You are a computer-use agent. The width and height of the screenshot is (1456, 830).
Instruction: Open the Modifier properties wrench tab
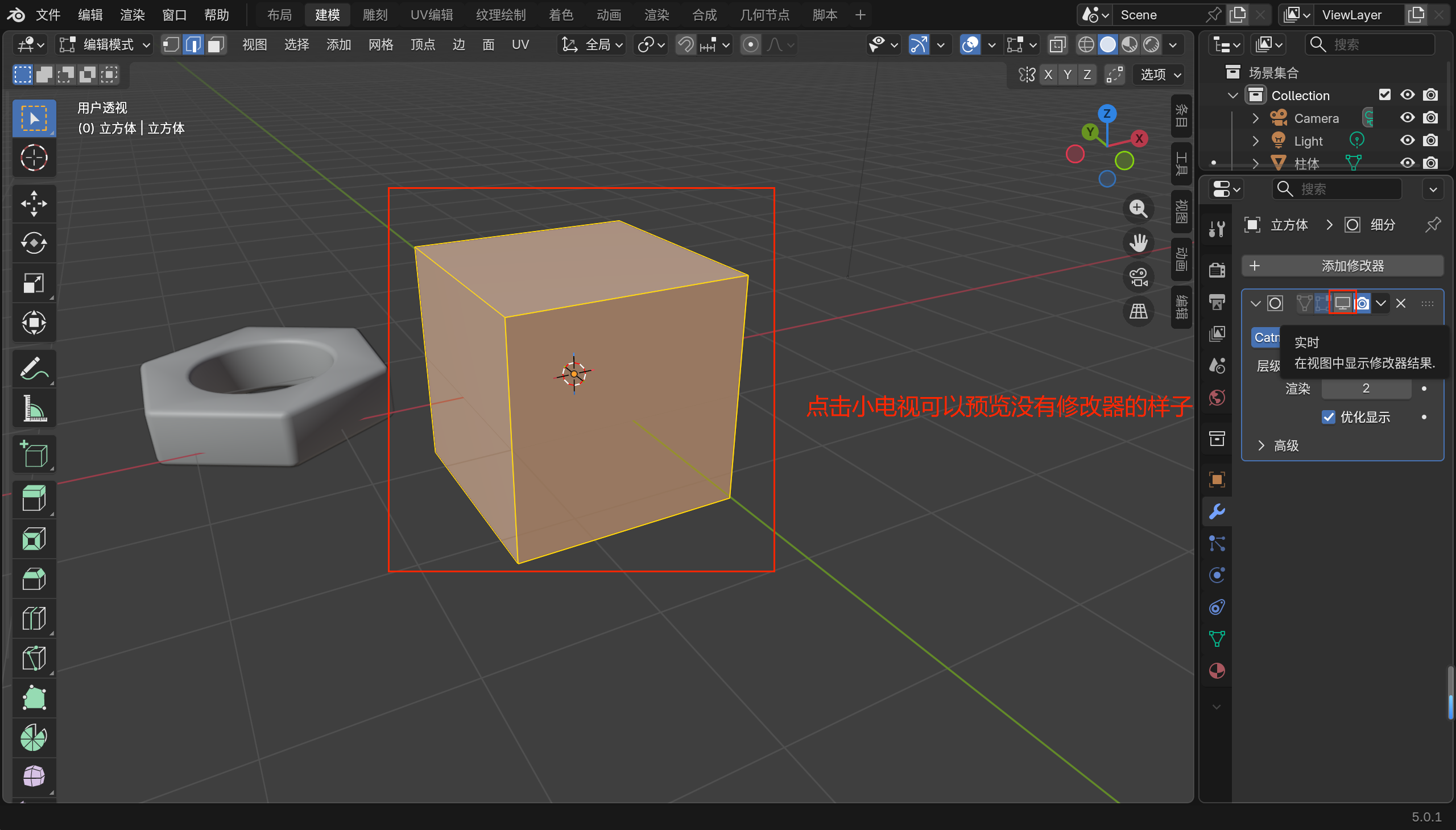click(1217, 511)
